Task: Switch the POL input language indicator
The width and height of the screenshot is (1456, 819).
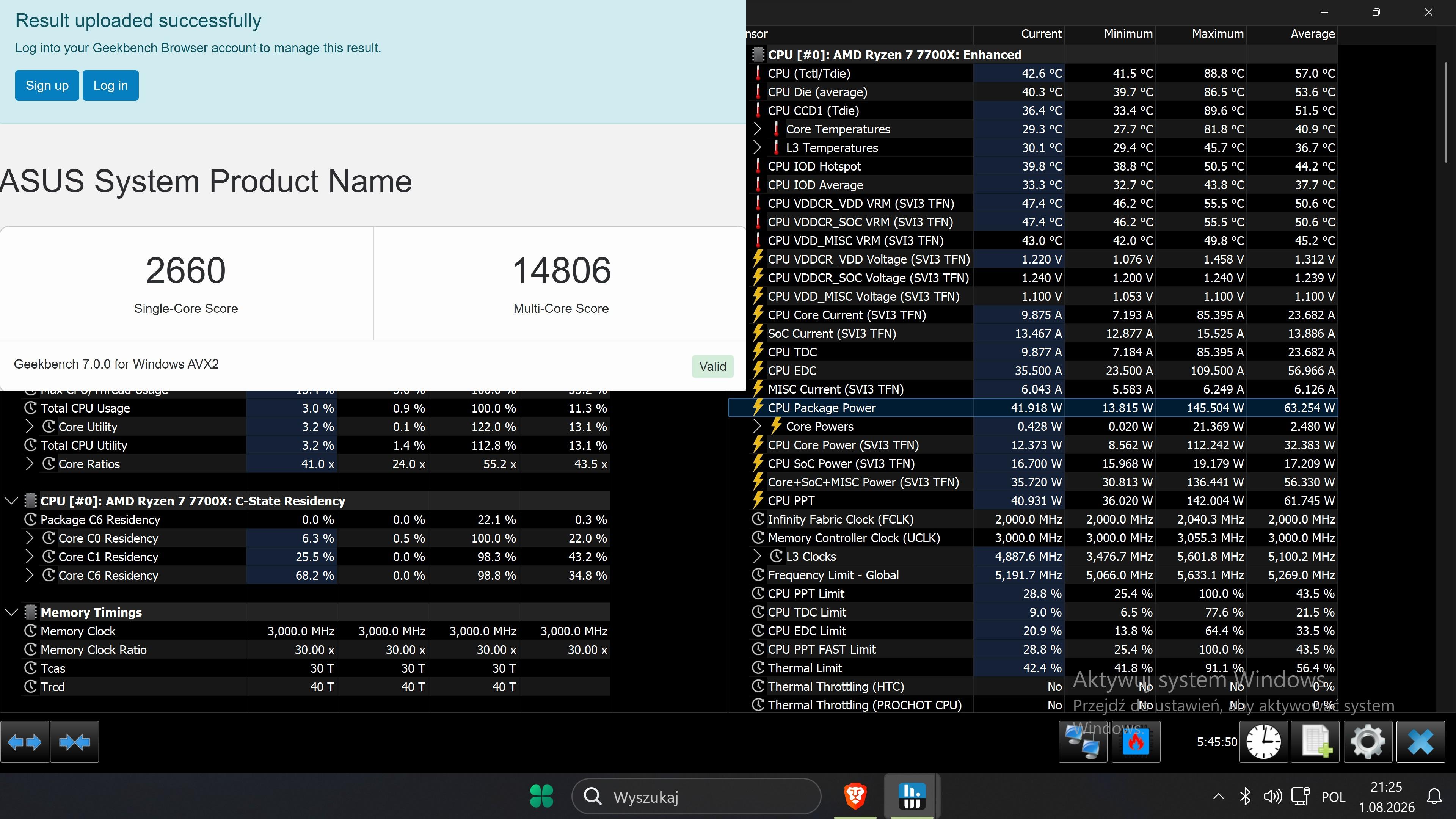Action: coord(1334,797)
